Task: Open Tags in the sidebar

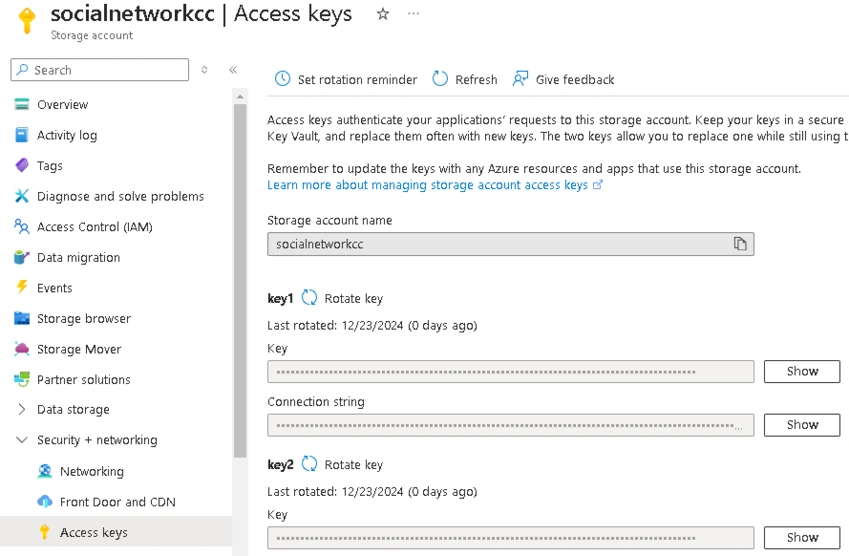Action: point(50,166)
